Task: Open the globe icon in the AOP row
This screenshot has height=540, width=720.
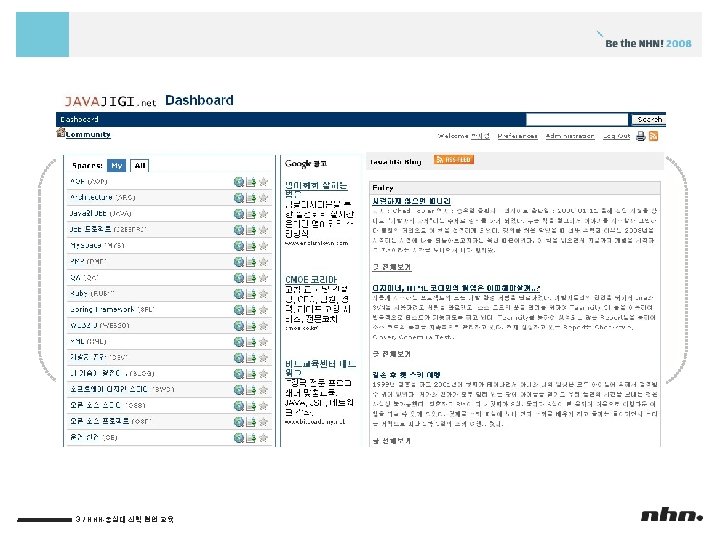Action: 239,182
